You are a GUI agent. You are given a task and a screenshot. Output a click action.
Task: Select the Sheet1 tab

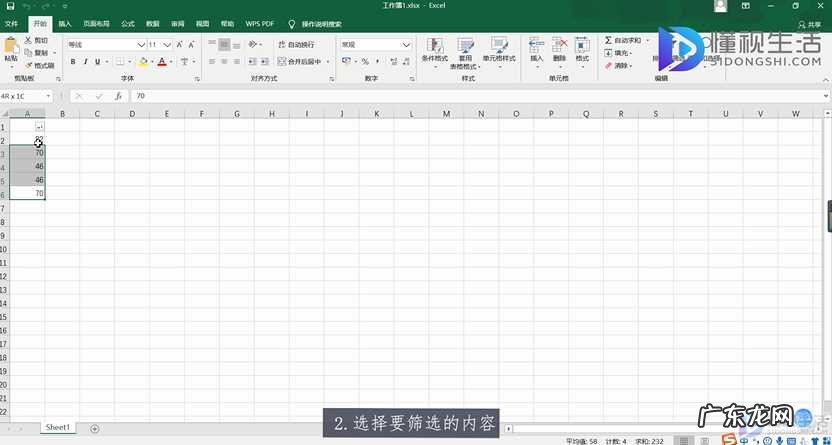(x=57, y=427)
